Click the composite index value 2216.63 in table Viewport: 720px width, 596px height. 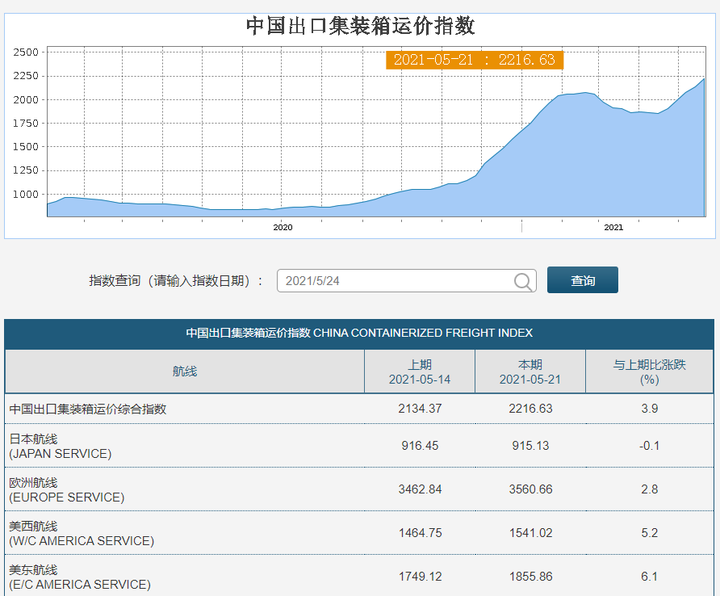click(530, 409)
